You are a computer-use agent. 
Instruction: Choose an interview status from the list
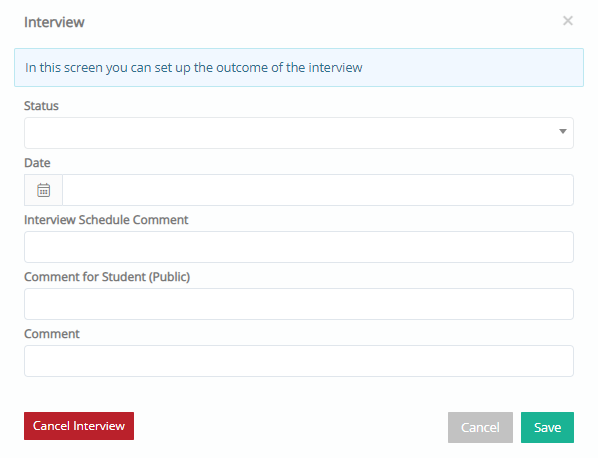(x=299, y=133)
